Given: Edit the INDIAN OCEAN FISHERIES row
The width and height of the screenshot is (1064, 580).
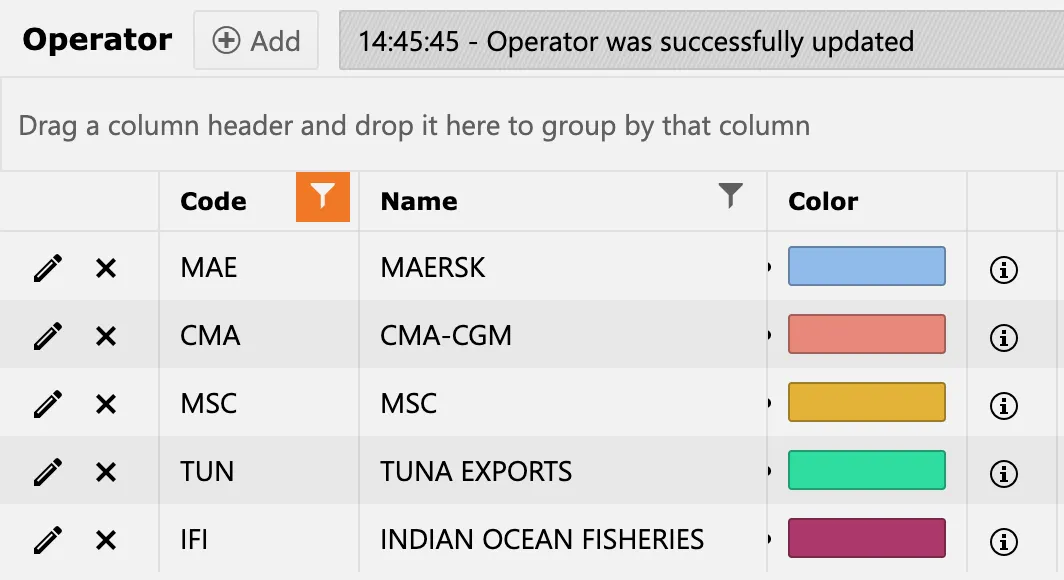Looking at the screenshot, I should click(48, 540).
